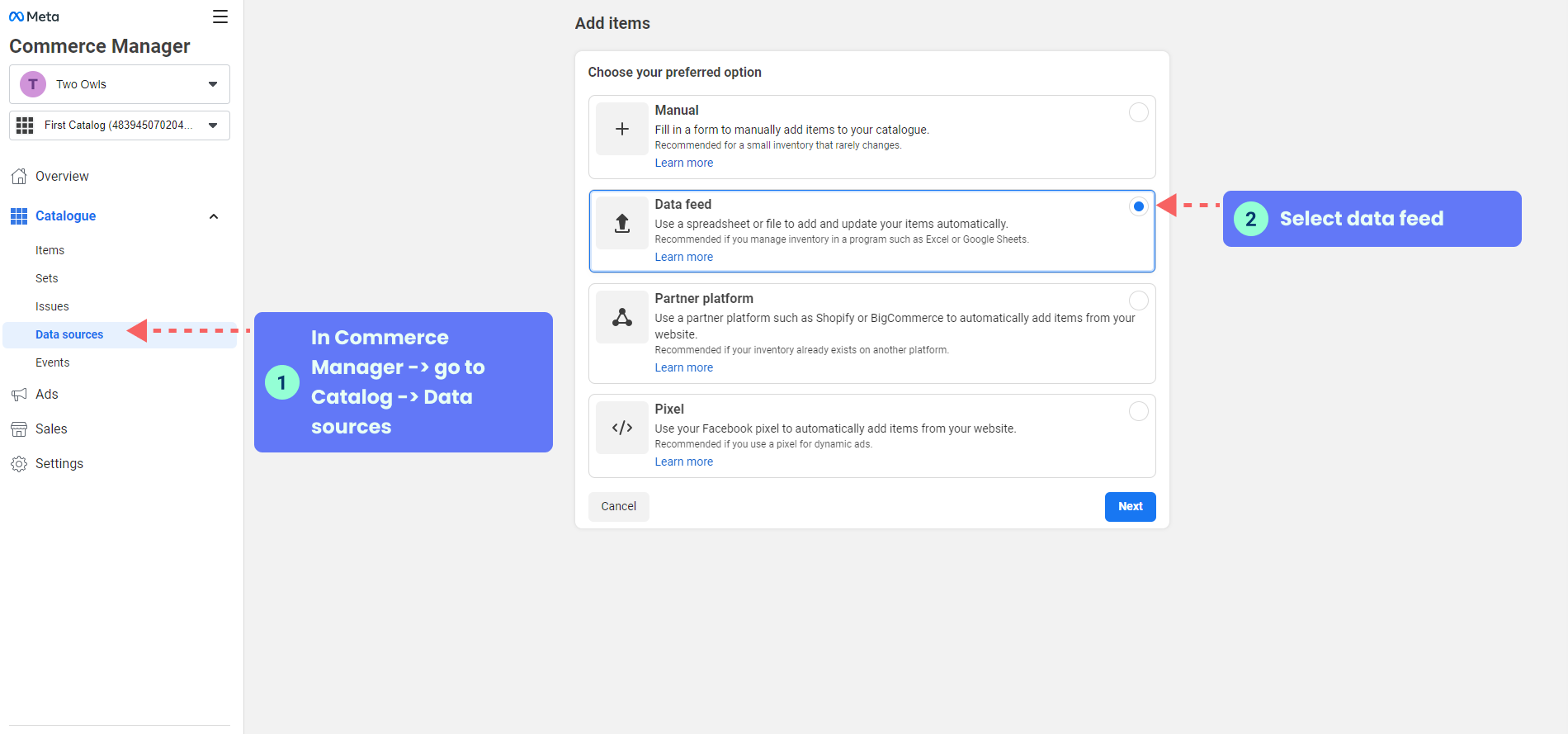1568x734 pixels.
Task: Open the Two Owls account dropdown
Action: coord(120,84)
